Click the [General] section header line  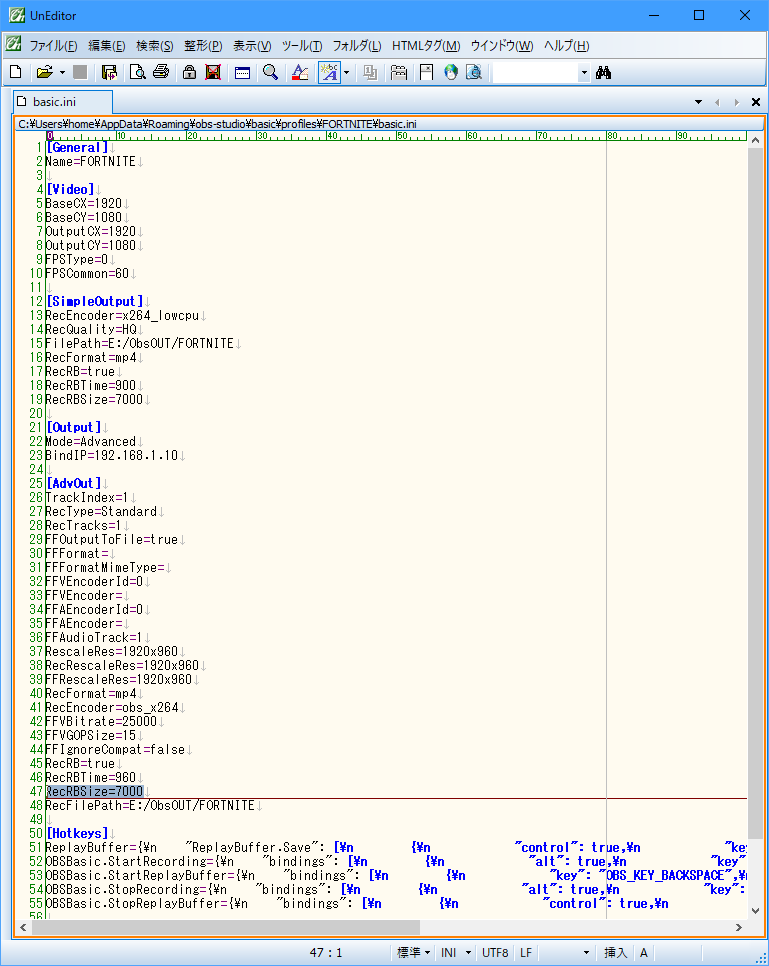pos(76,147)
